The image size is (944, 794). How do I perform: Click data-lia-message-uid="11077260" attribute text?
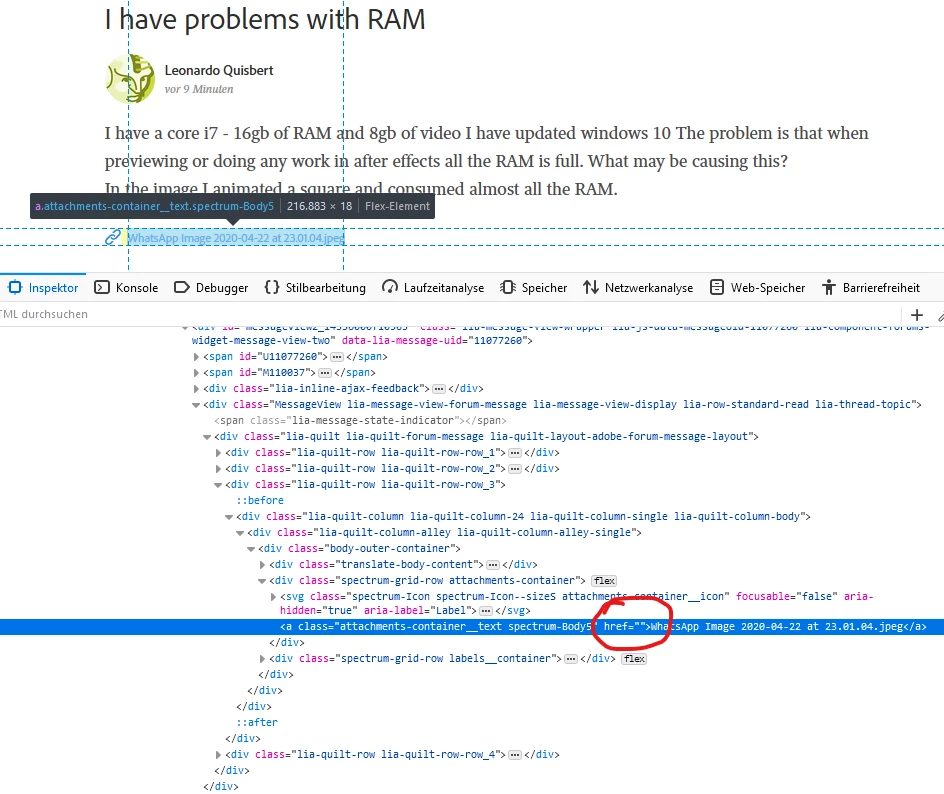point(434,341)
